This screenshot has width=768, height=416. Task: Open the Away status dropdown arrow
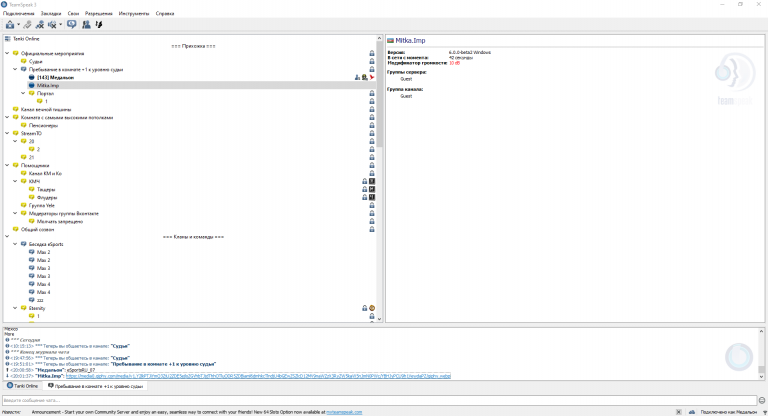pyautogui.click(x=60, y=24)
